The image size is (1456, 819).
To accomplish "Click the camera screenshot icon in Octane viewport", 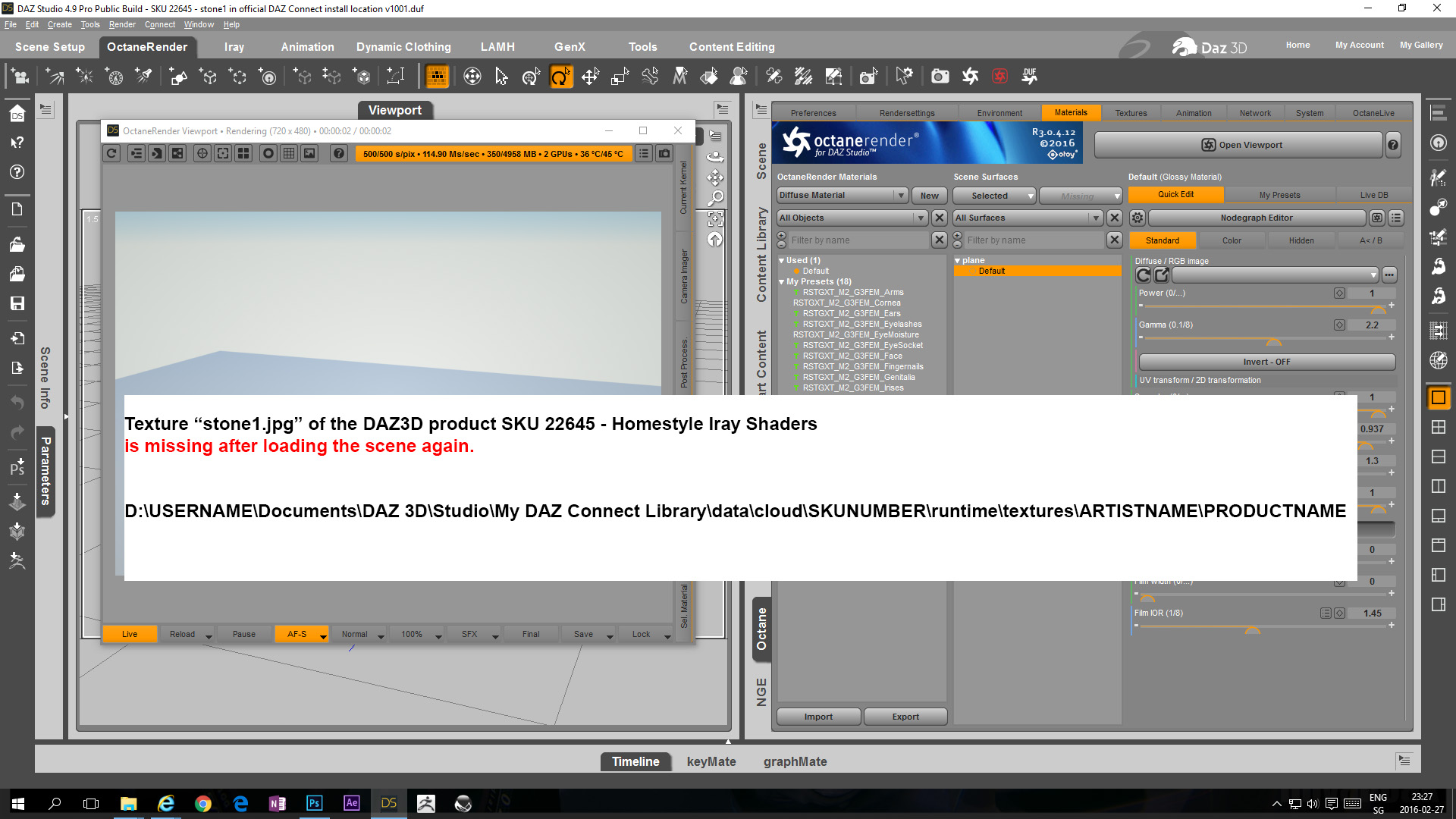I will click(x=664, y=153).
